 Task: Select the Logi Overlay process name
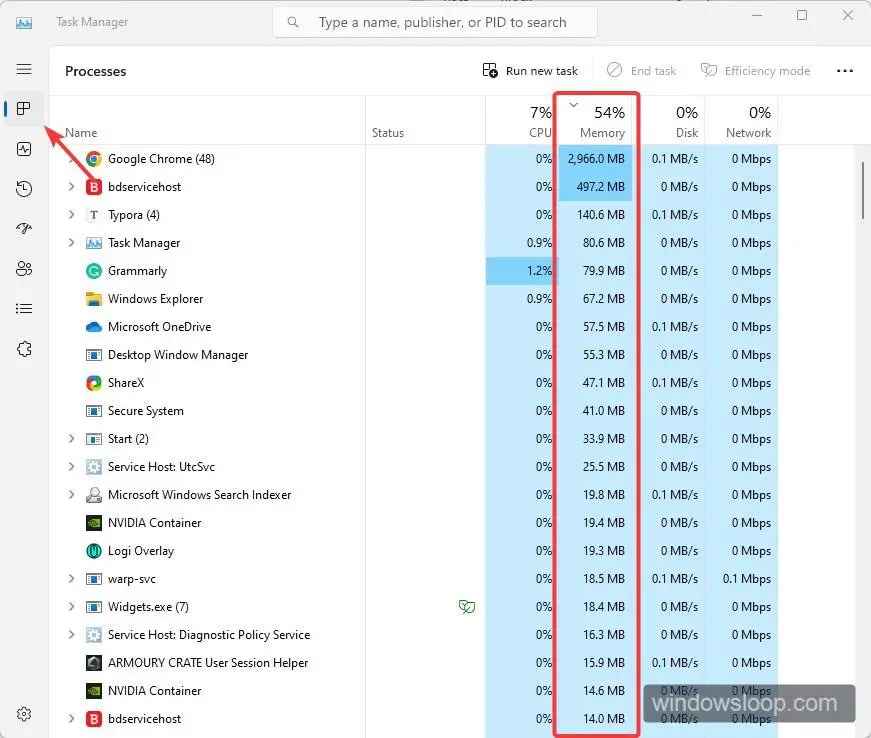click(x=141, y=551)
